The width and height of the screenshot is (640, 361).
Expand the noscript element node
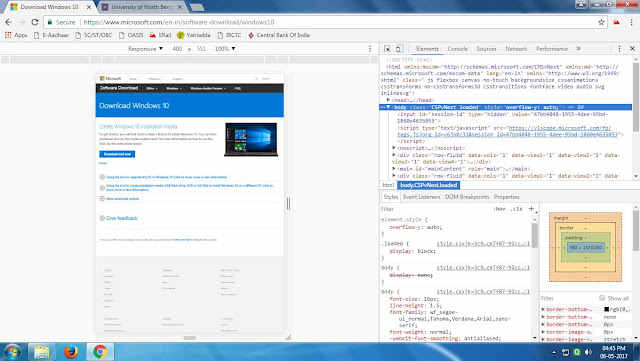coord(394,148)
